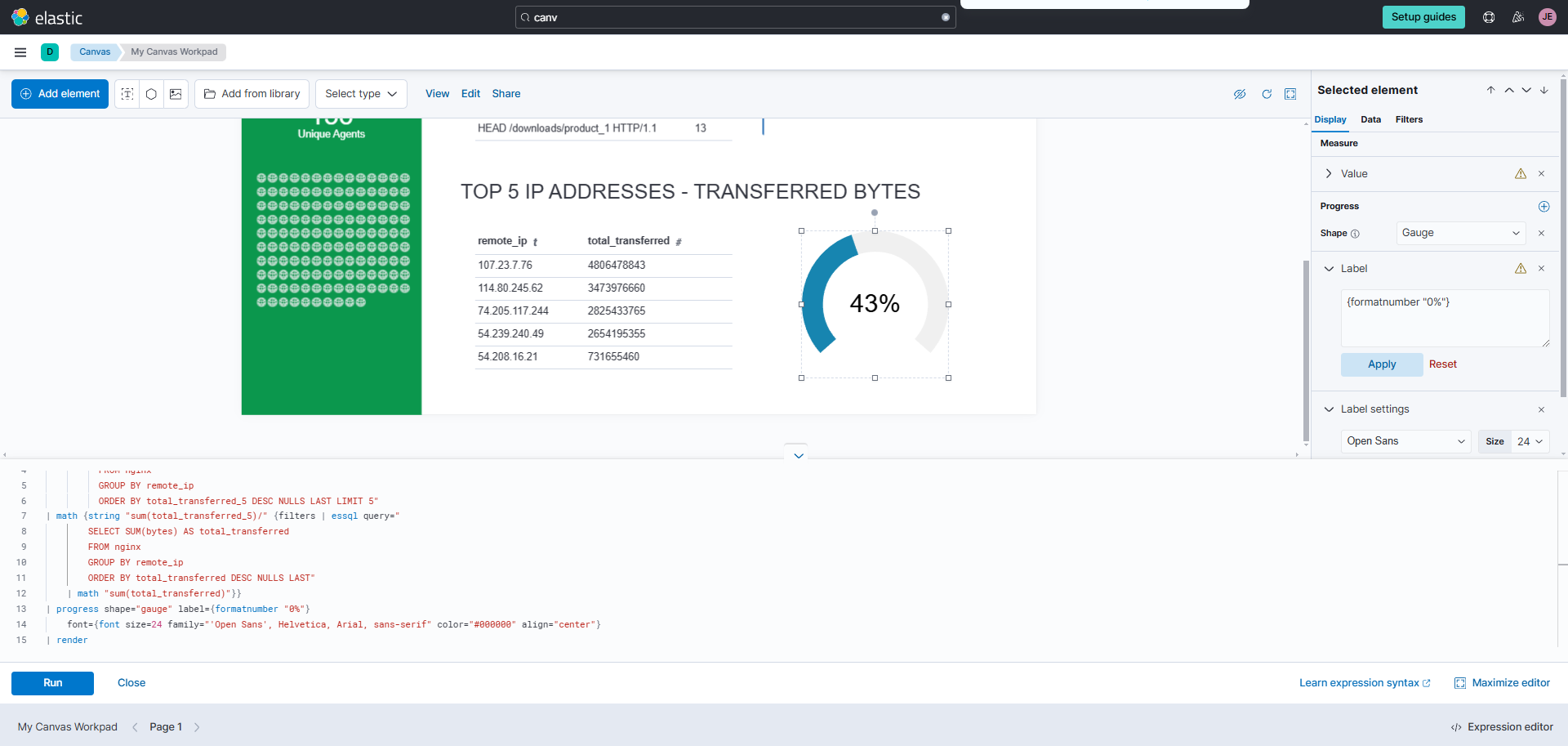Collapse the Label settings section

pos(1329,409)
